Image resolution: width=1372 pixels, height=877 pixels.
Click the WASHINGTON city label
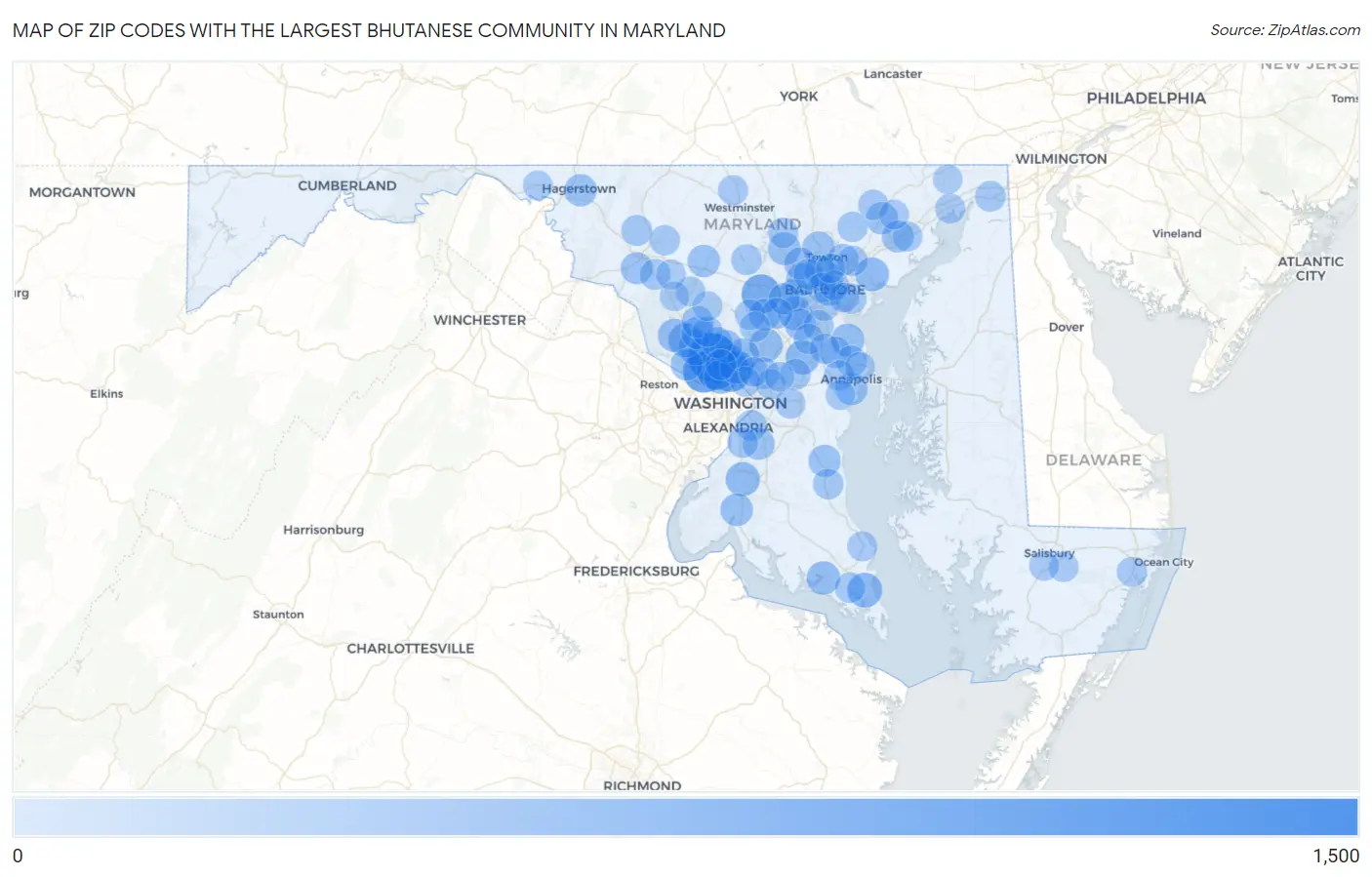click(x=730, y=403)
